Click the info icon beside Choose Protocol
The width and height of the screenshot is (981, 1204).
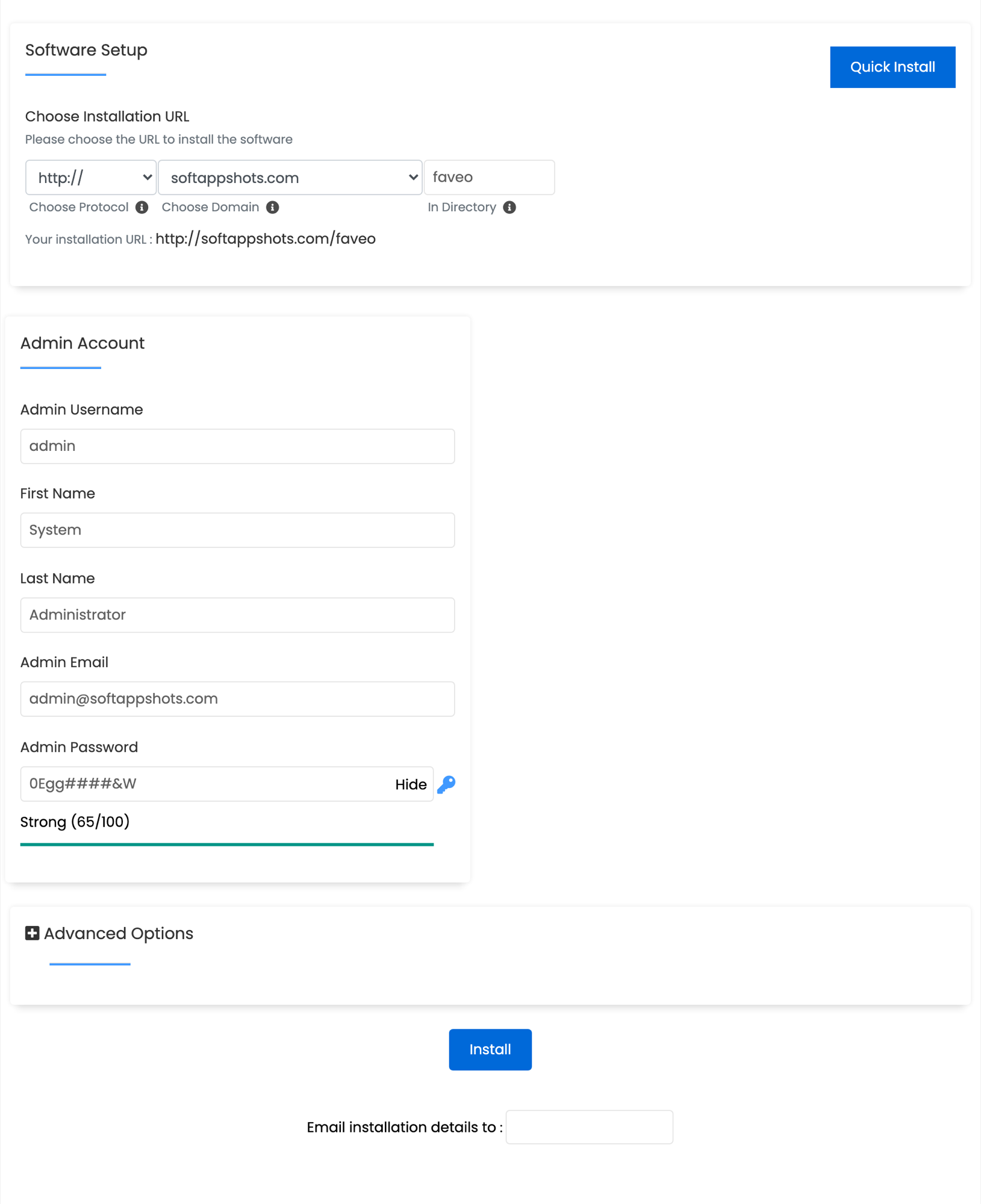coord(142,207)
